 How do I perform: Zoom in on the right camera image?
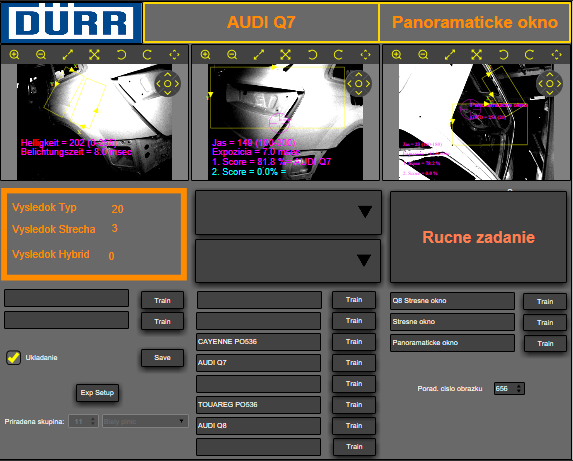click(x=396, y=55)
